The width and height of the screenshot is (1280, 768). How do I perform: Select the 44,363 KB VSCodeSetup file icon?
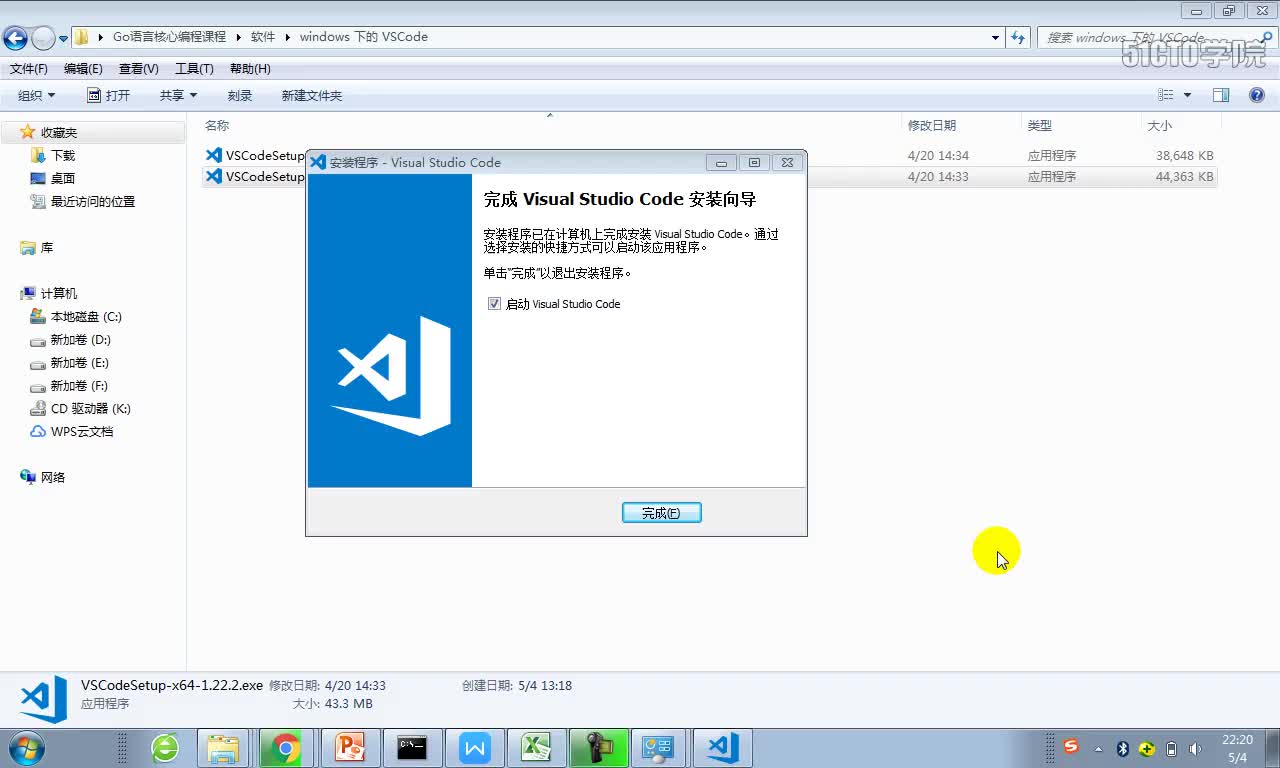[213, 176]
